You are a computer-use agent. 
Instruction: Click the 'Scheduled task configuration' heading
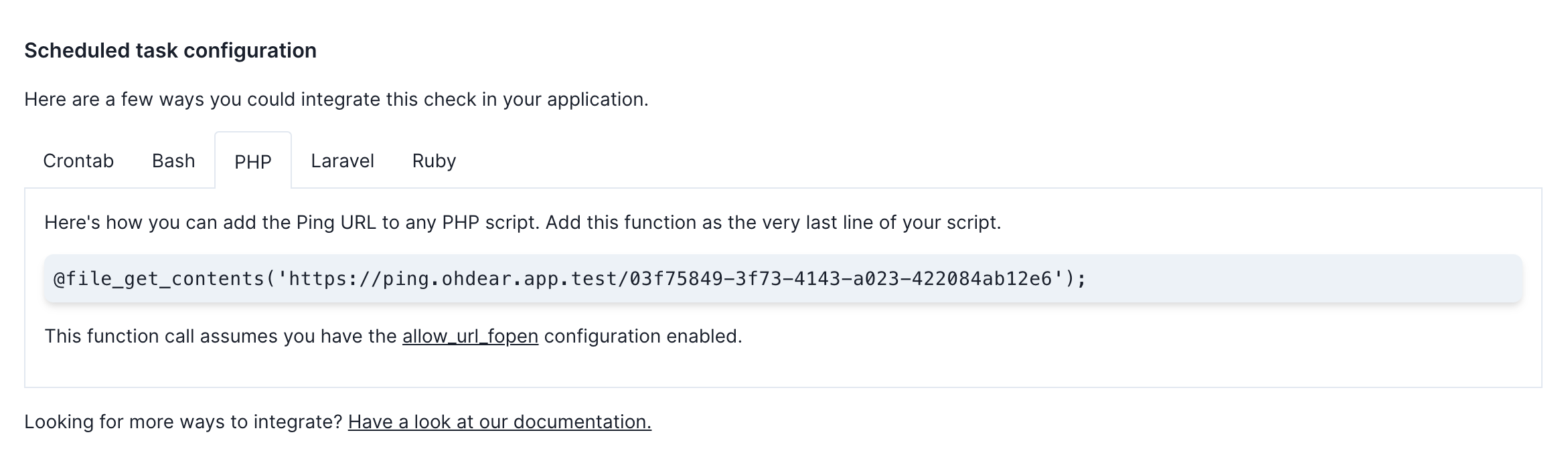pyautogui.click(x=171, y=50)
